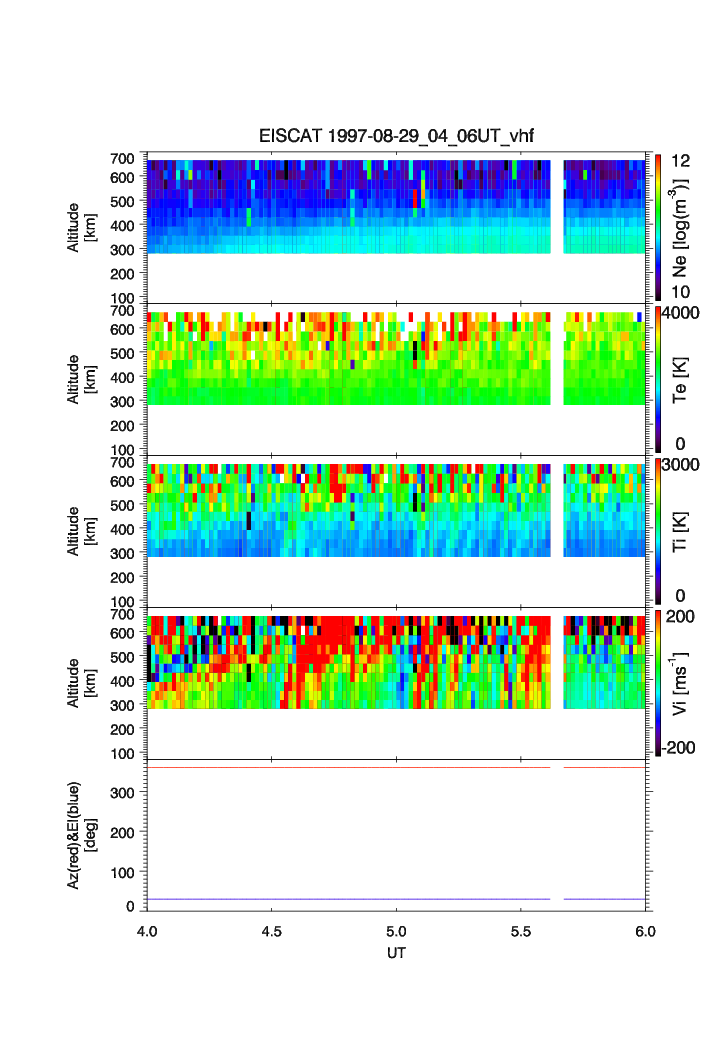Click the ion temperature panel heatmap
This screenshot has height=1063, width=708.
tap(396, 510)
